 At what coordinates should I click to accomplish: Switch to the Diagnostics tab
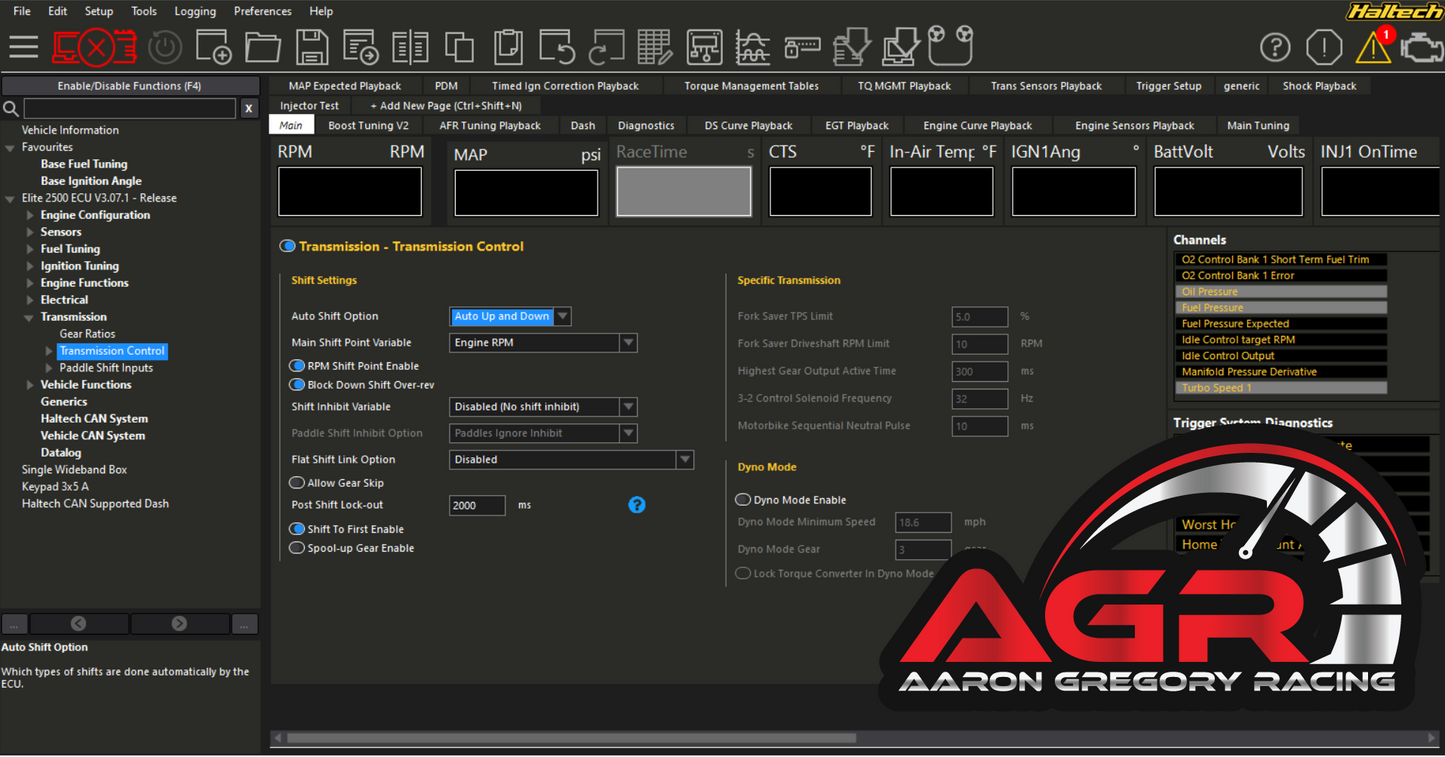[646, 125]
